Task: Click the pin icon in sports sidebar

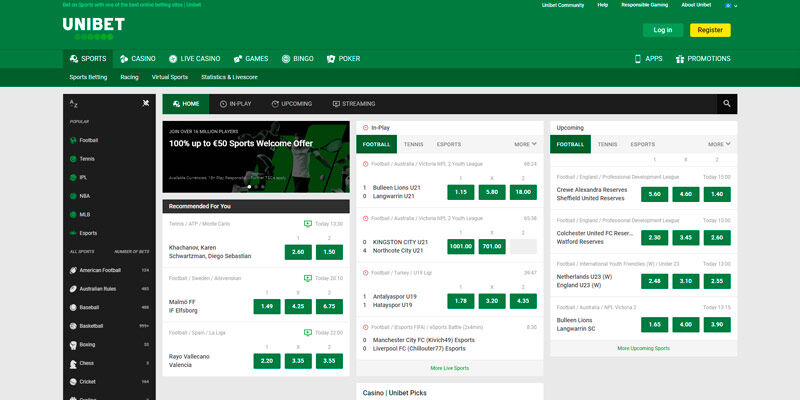Action: [146, 103]
